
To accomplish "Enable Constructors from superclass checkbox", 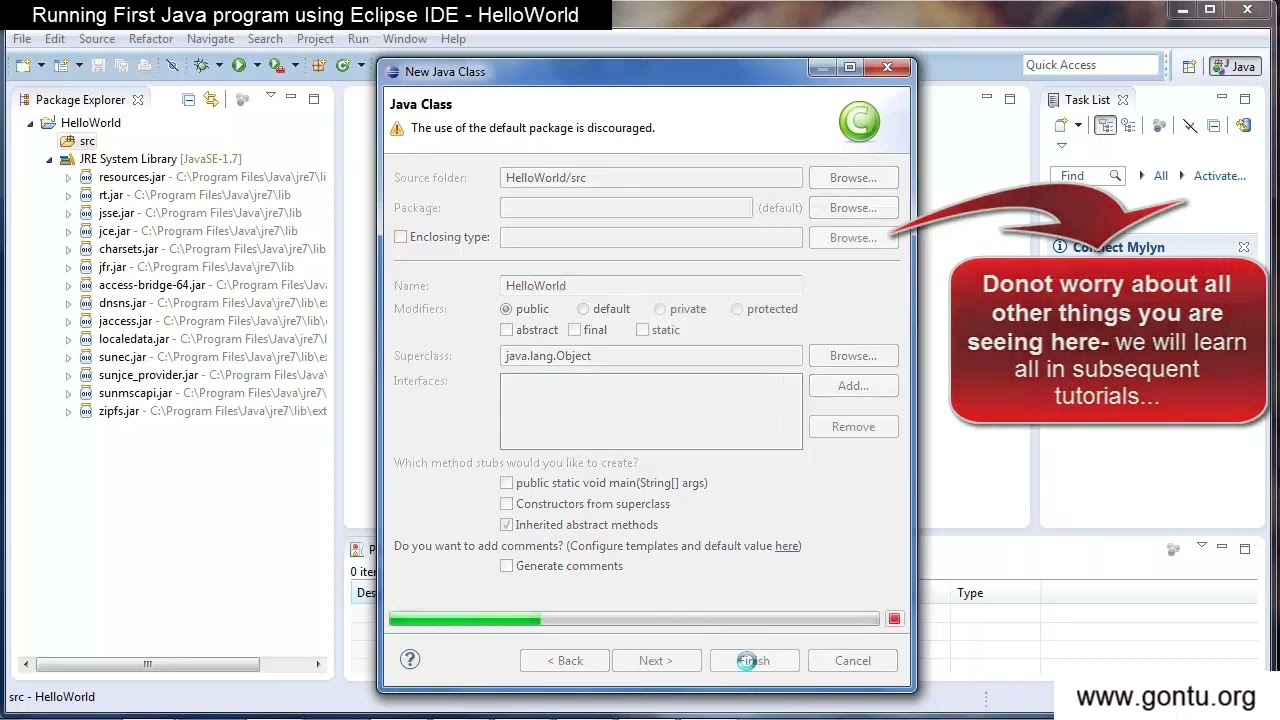I will click(506, 504).
